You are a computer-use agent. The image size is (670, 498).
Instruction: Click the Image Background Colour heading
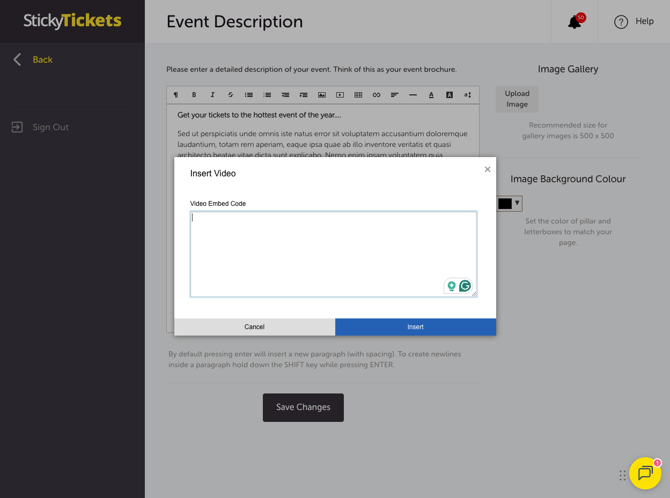(567, 179)
